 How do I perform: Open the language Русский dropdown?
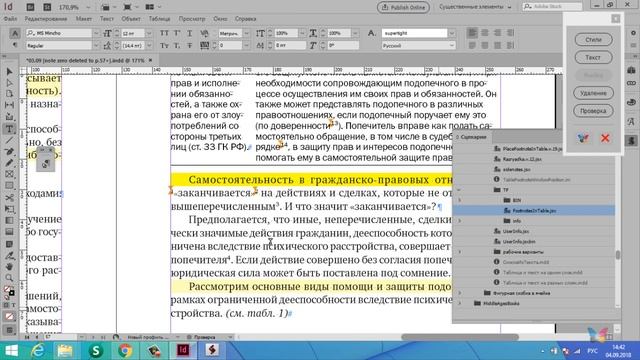(451, 46)
